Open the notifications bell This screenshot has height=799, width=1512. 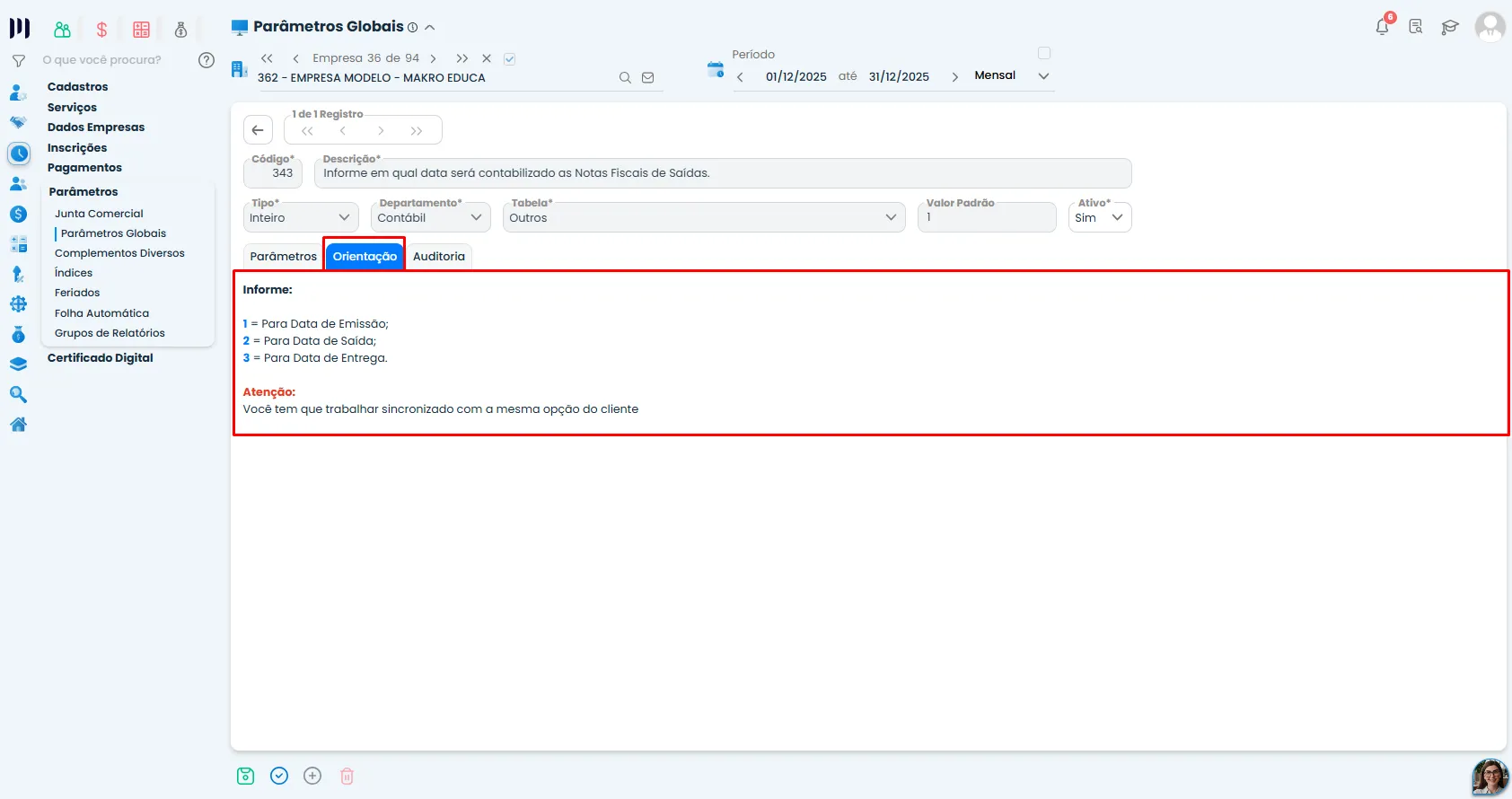1383,26
